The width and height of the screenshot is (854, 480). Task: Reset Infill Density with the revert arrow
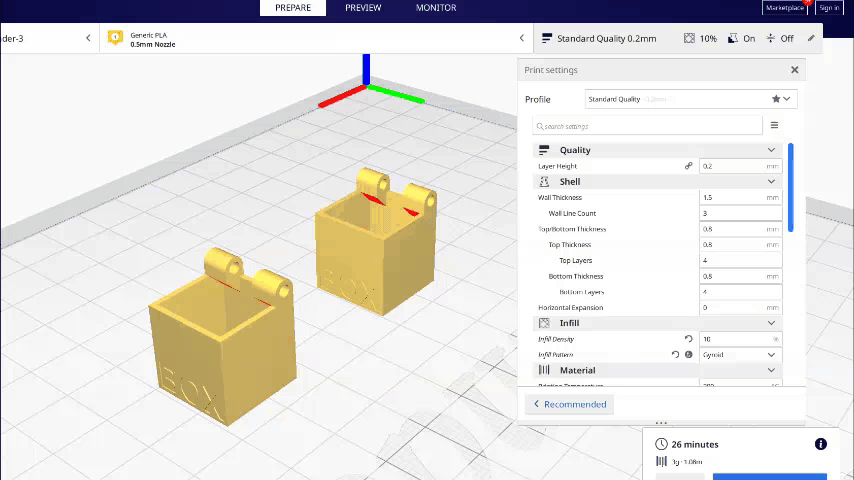click(688, 339)
